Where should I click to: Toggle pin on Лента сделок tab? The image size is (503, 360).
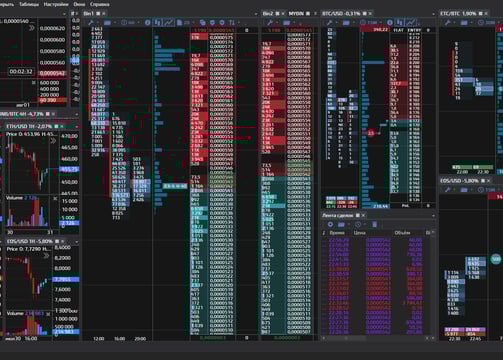coord(358,215)
